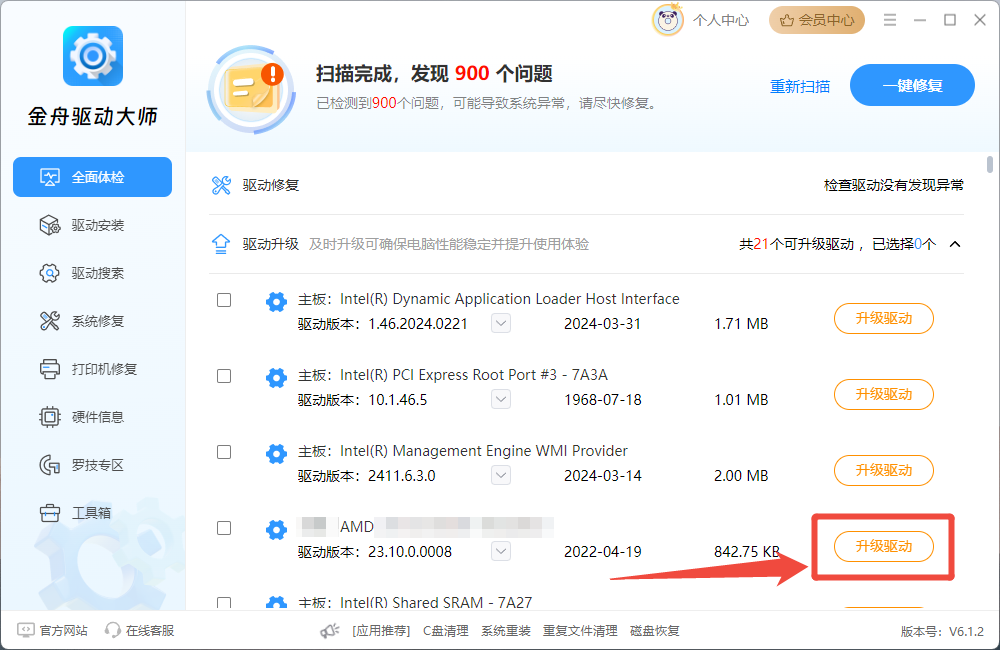This screenshot has width=1000, height=650.
Task: Open 个人中心 account link
Action: pos(721,20)
